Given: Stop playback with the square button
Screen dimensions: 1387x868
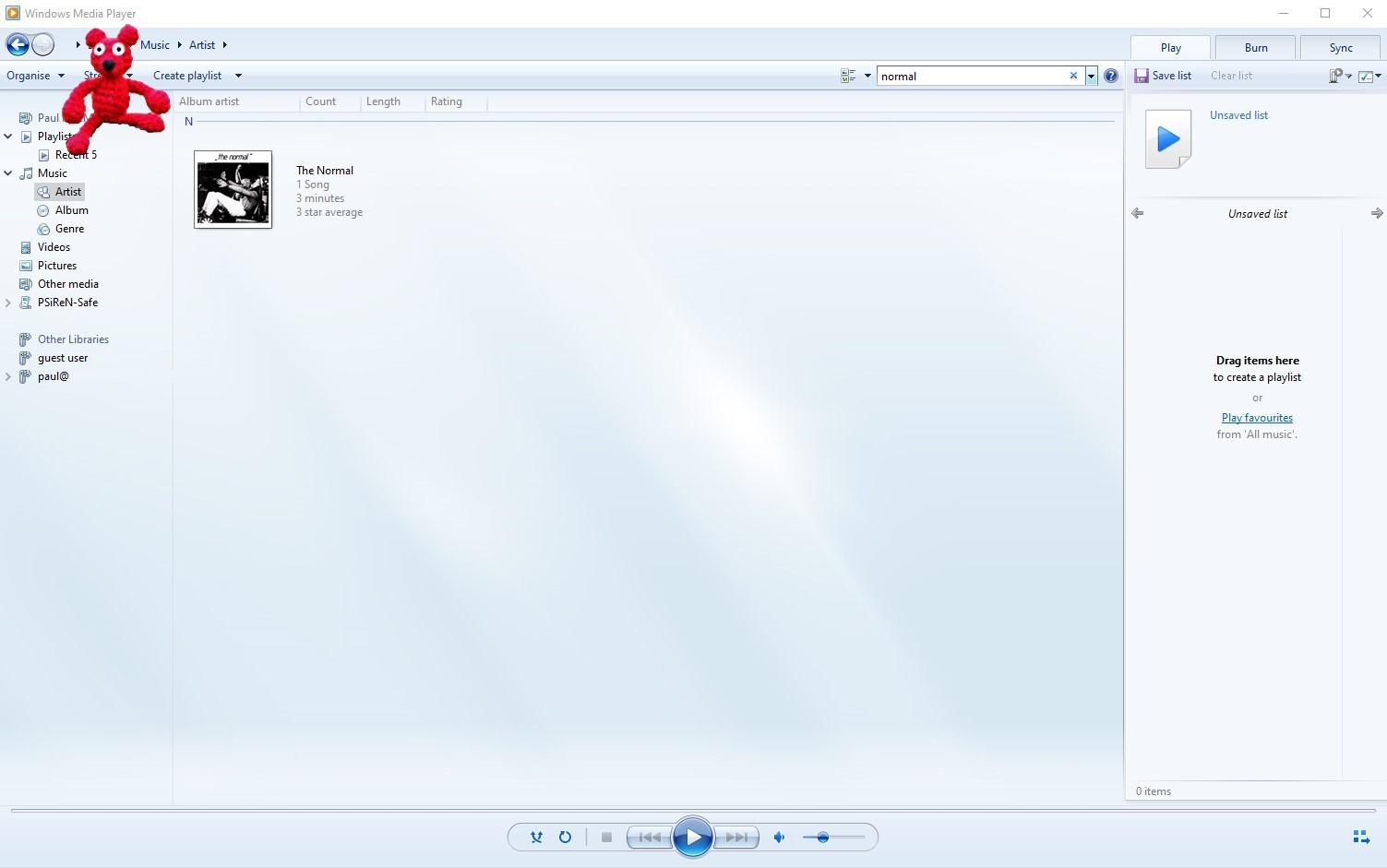Looking at the screenshot, I should (606, 838).
